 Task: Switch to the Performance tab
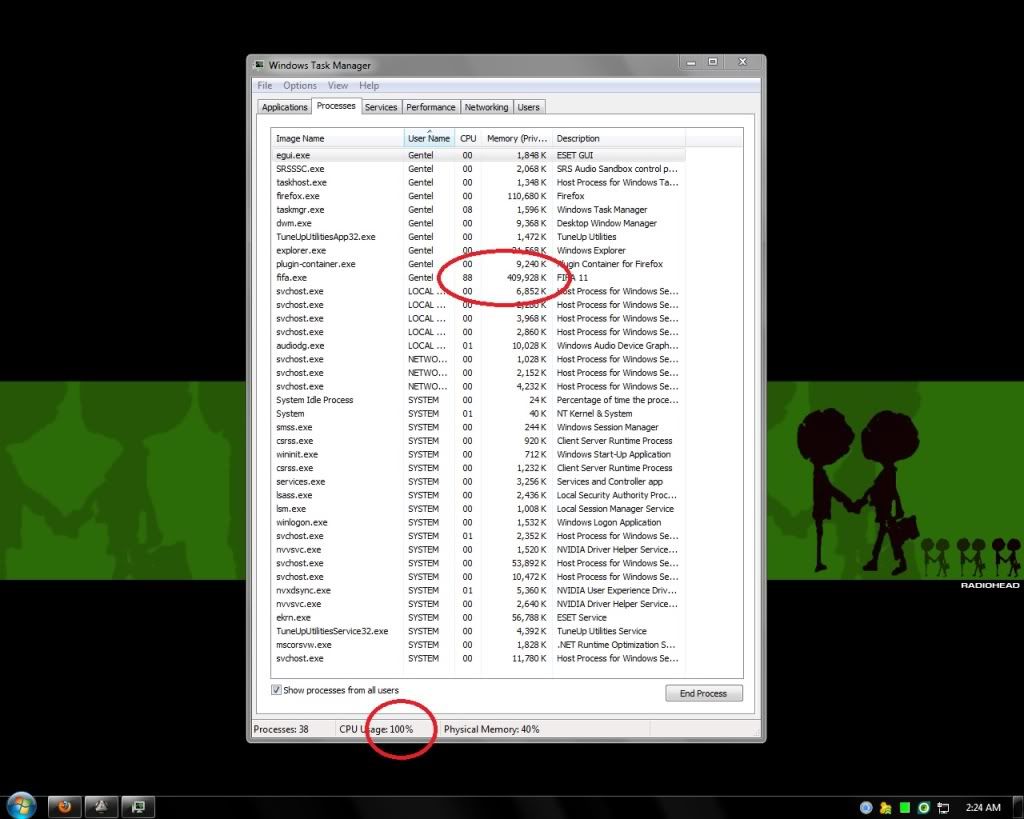click(430, 107)
